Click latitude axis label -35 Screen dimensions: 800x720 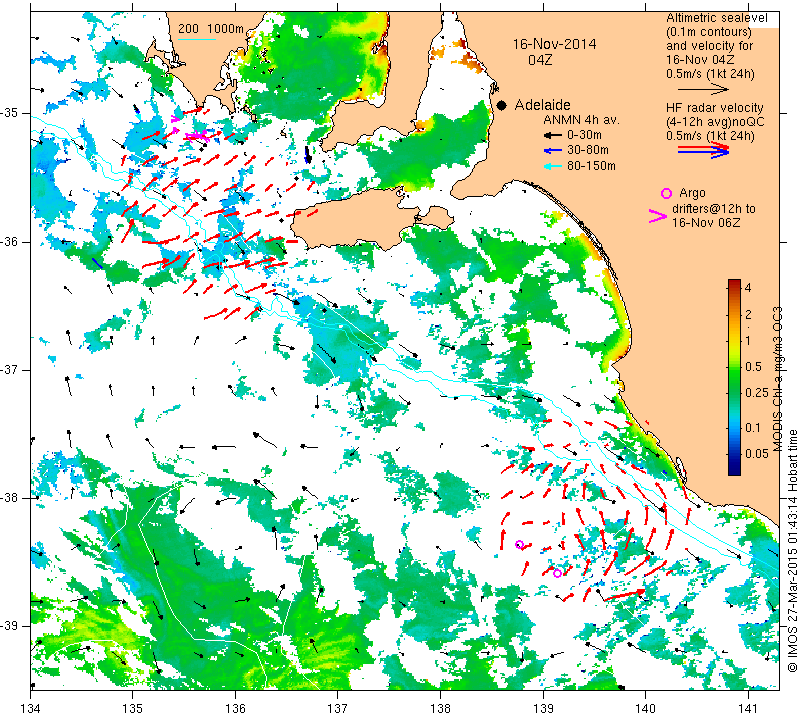click(x=9, y=113)
